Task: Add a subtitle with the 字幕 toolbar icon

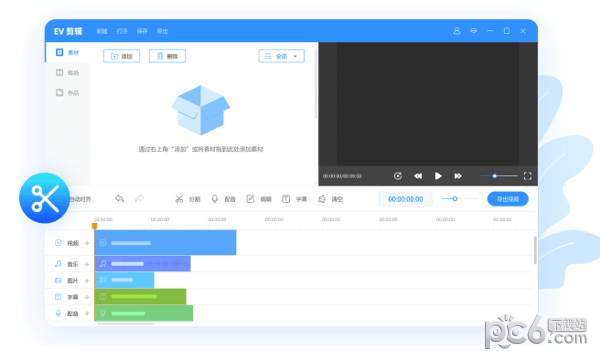Action: [295, 199]
